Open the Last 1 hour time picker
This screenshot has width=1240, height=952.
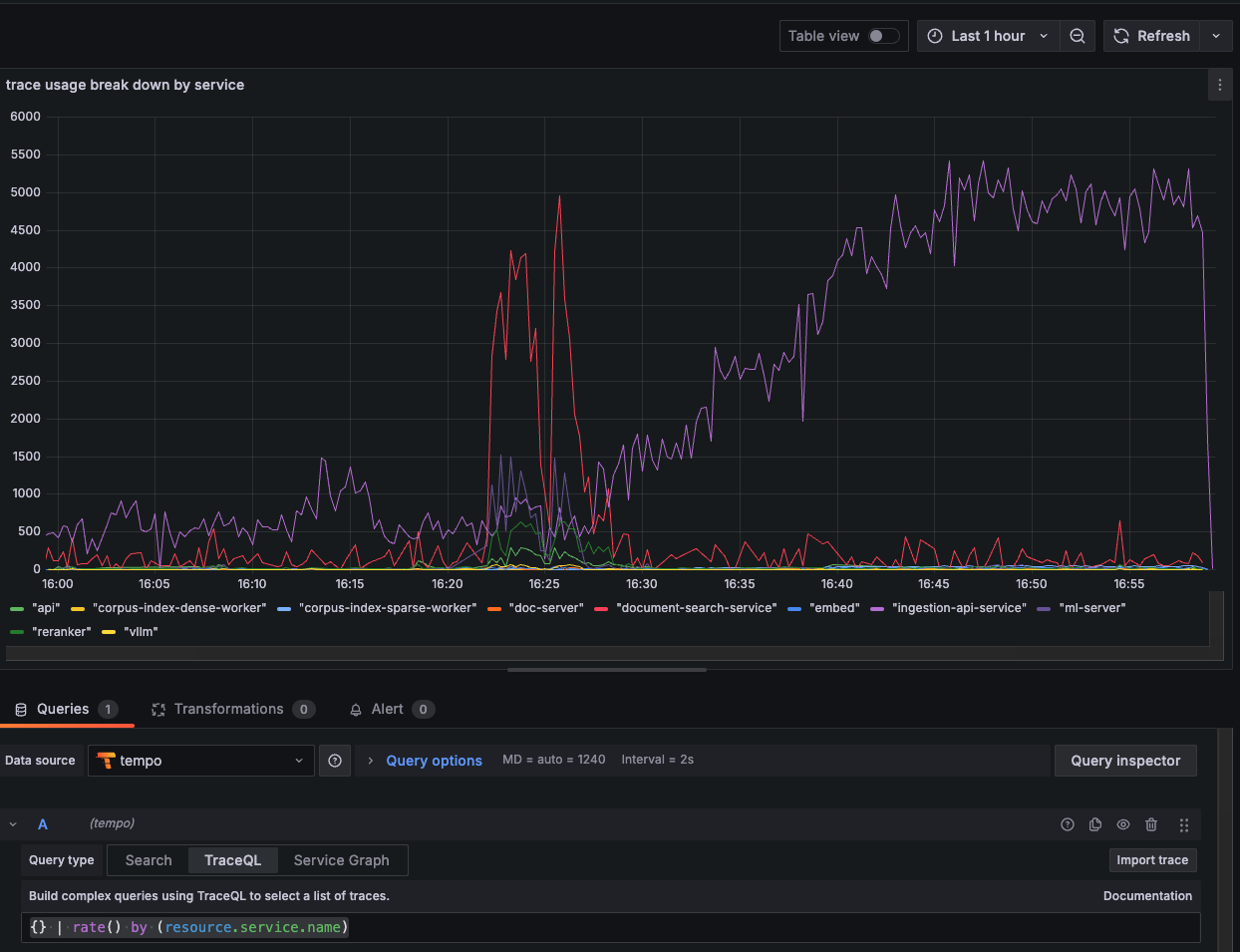987,36
